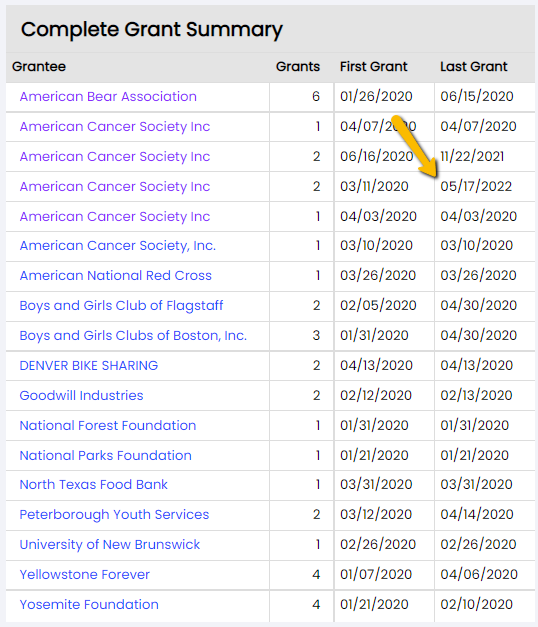Select first grant date 02/12/2020
The height and width of the screenshot is (627, 538).
(x=376, y=395)
